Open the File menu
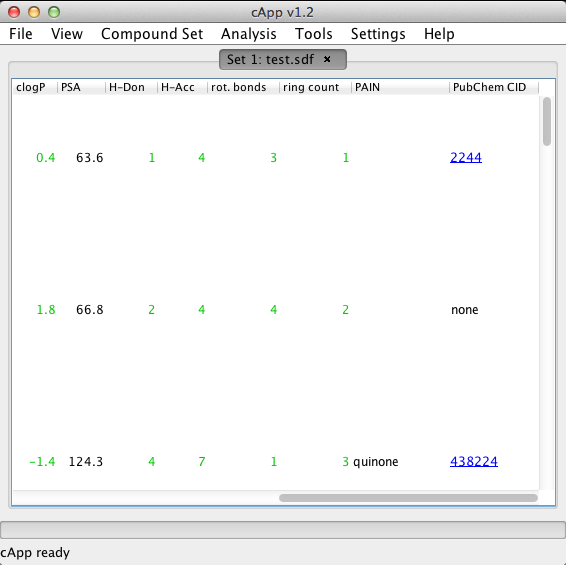The height and width of the screenshot is (565, 566). [x=21, y=34]
